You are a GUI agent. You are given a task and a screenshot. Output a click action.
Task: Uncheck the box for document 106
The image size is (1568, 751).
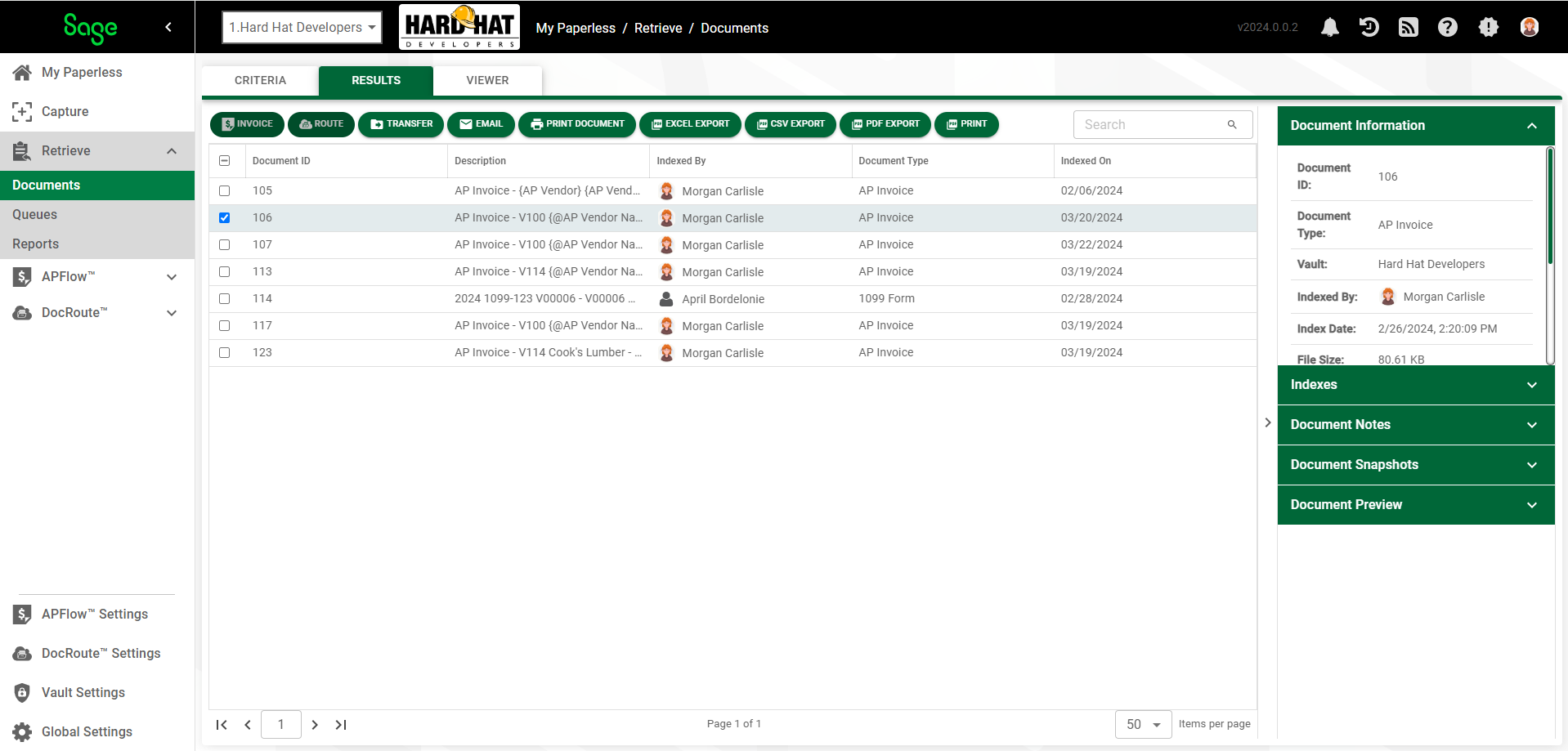[x=225, y=217]
